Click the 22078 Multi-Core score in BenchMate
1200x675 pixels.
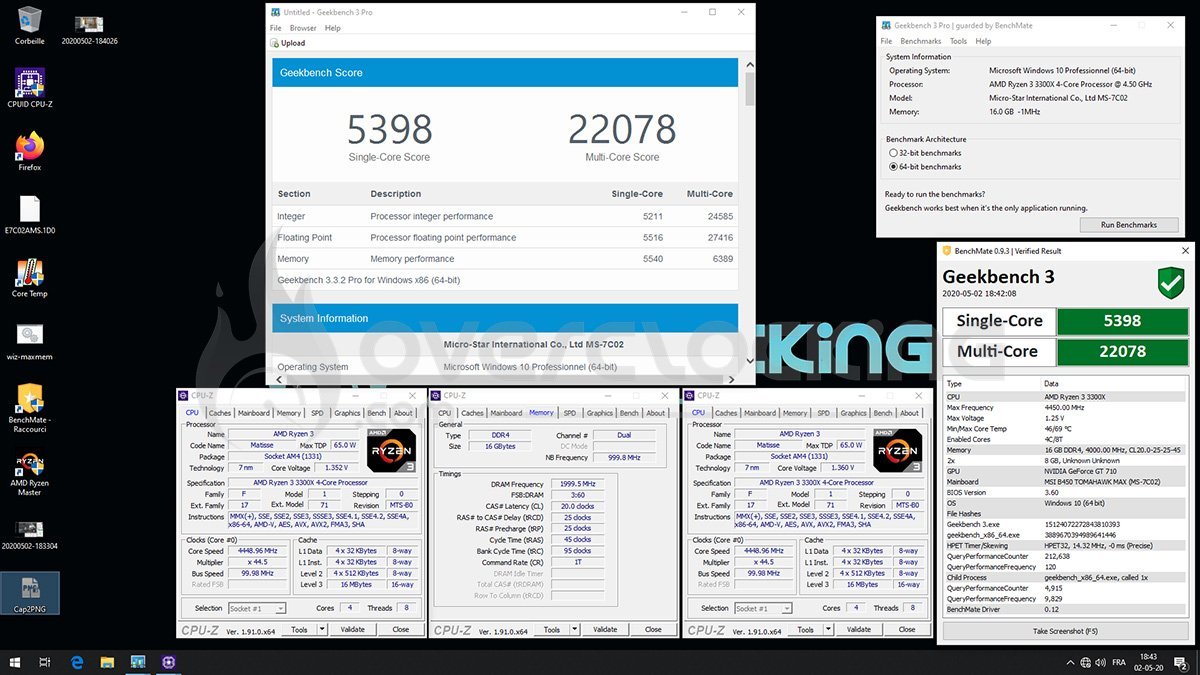tap(1122, 351)
